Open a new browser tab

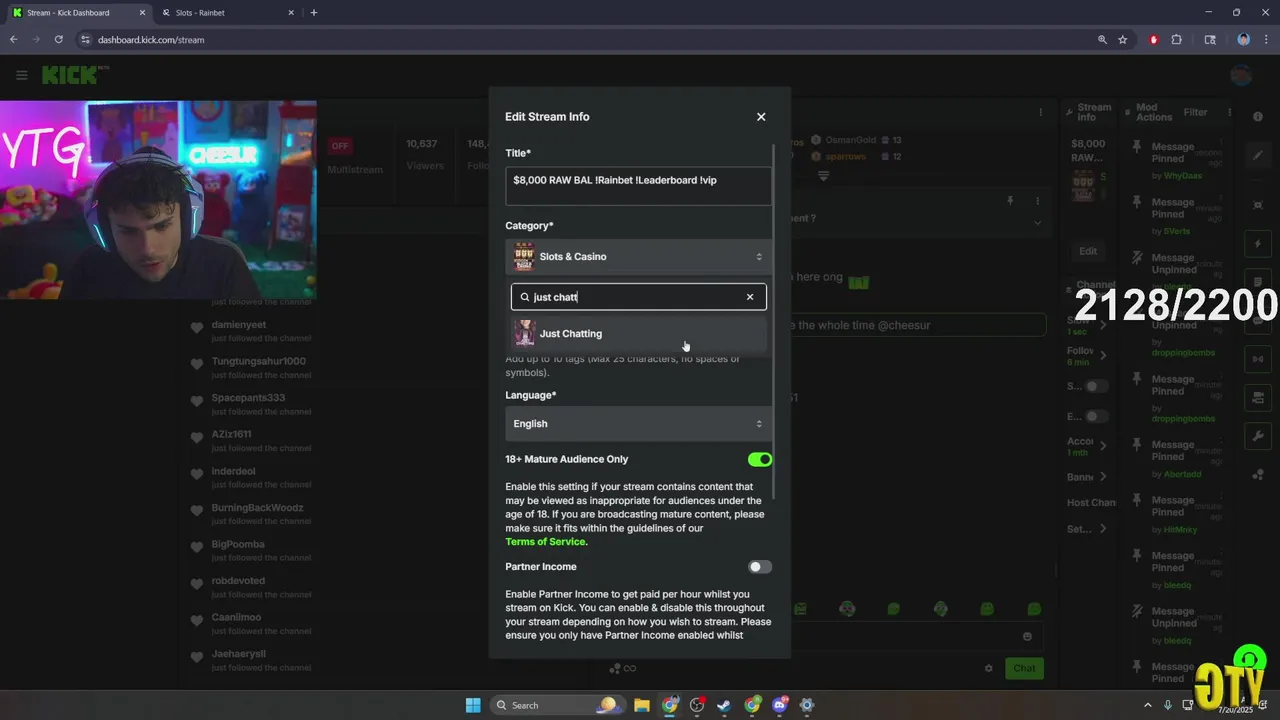tap(314, 13)
